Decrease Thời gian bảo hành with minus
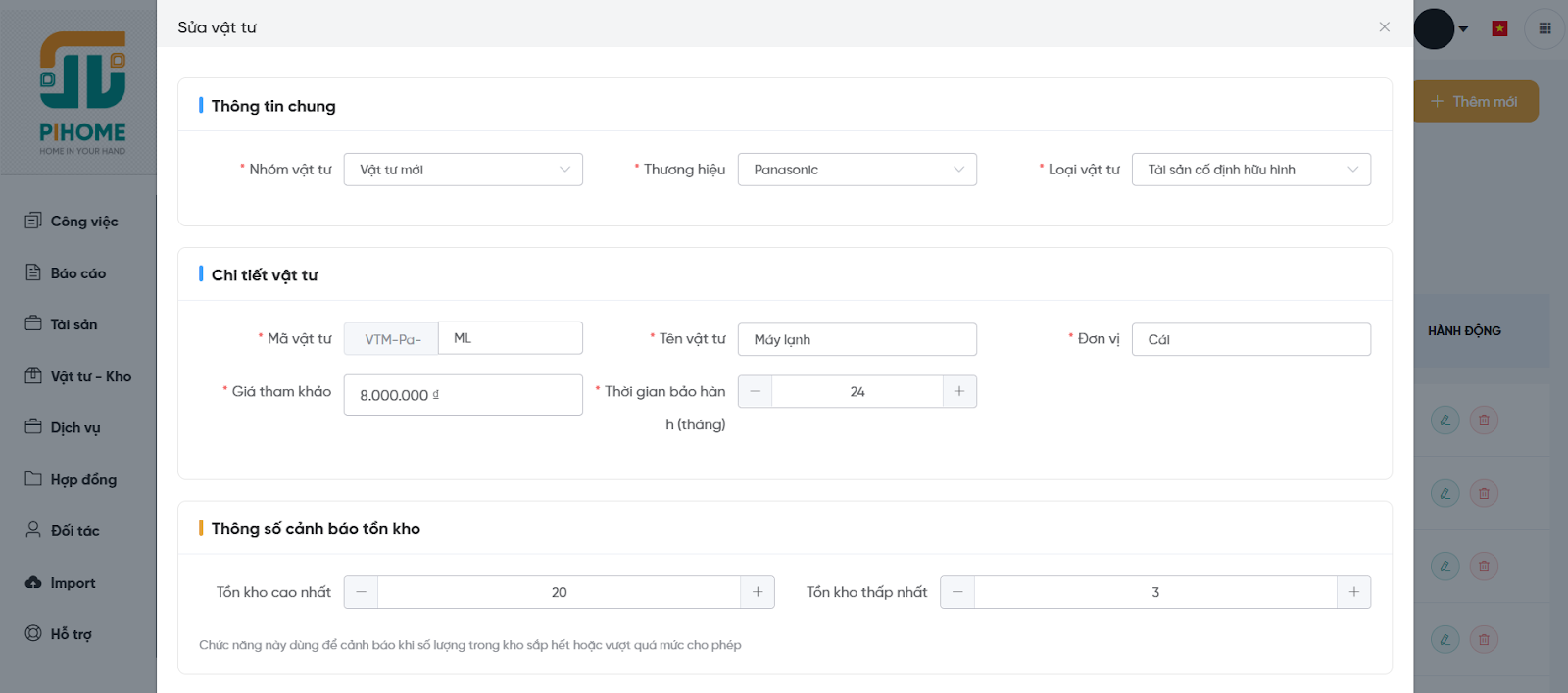 click(x=755, y=391)
